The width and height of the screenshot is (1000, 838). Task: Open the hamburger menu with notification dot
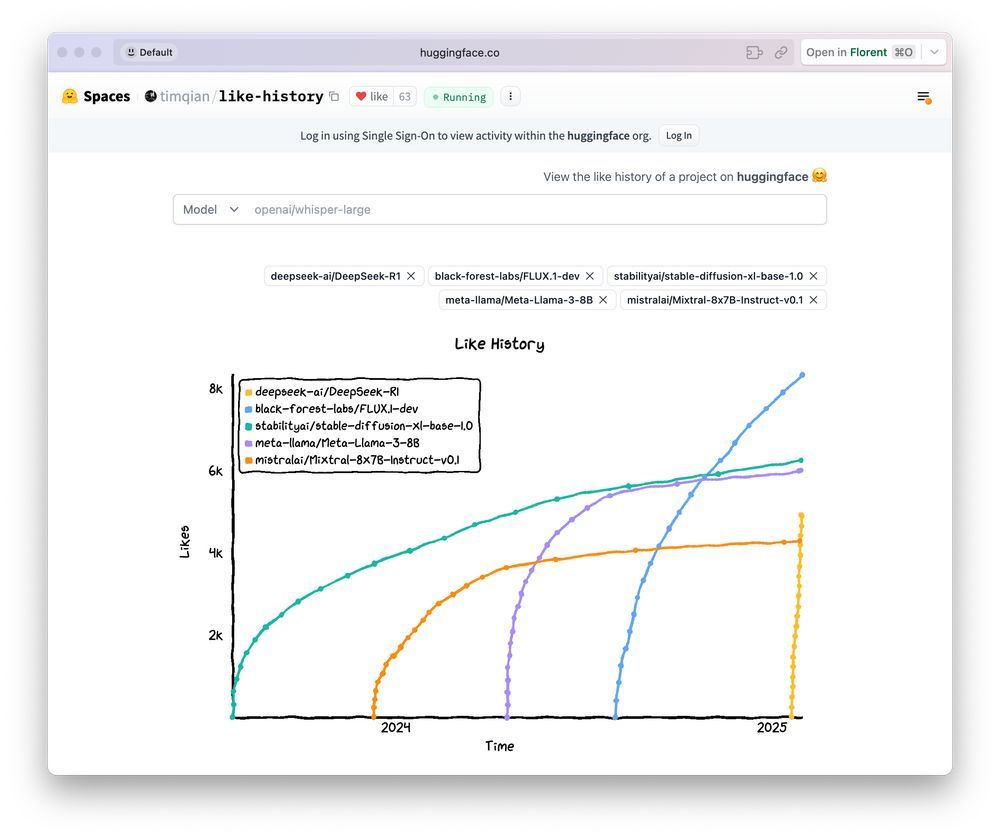(x=923, y=97)
